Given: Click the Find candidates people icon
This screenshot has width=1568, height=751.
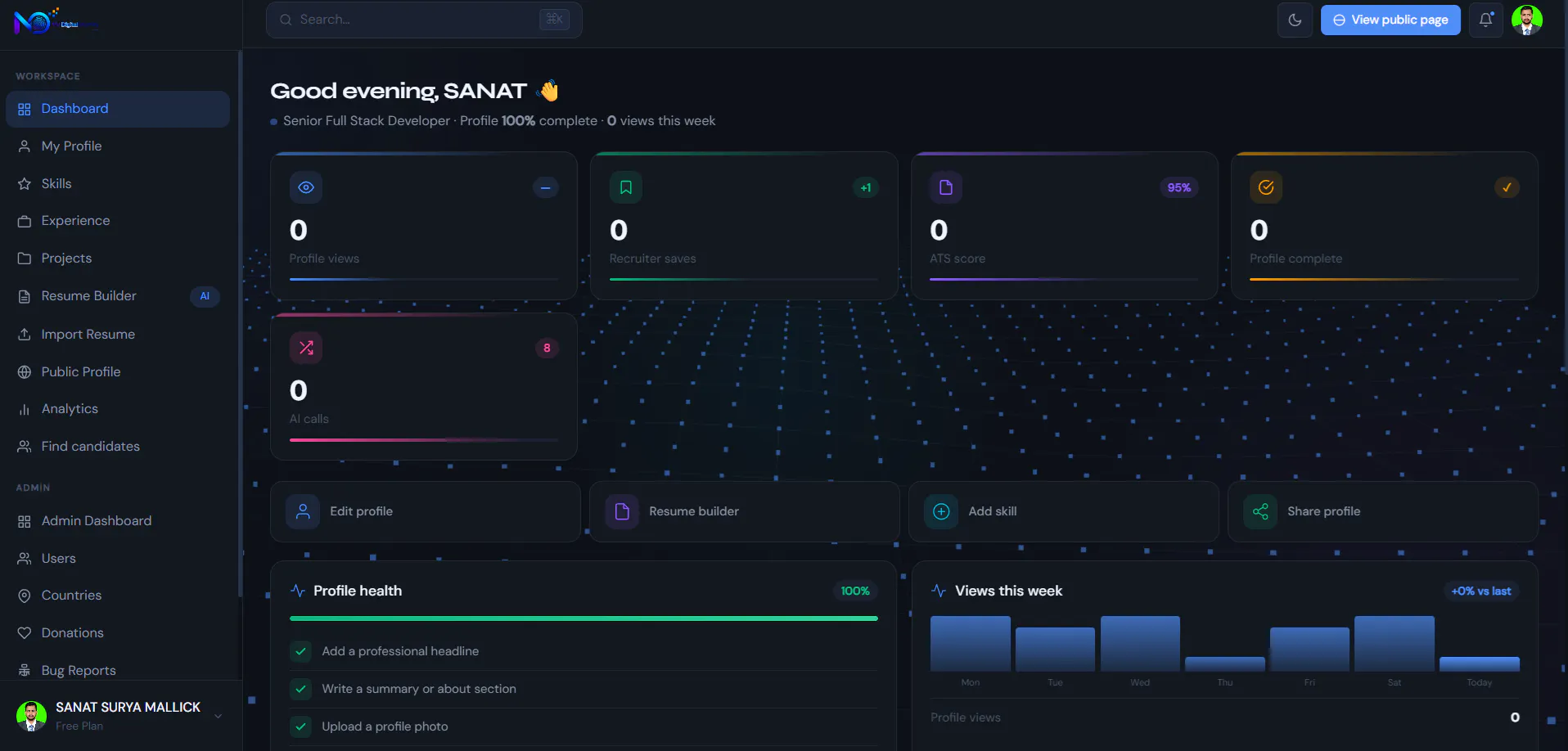Looking at the screenshot, I should (x=25, y=447).
